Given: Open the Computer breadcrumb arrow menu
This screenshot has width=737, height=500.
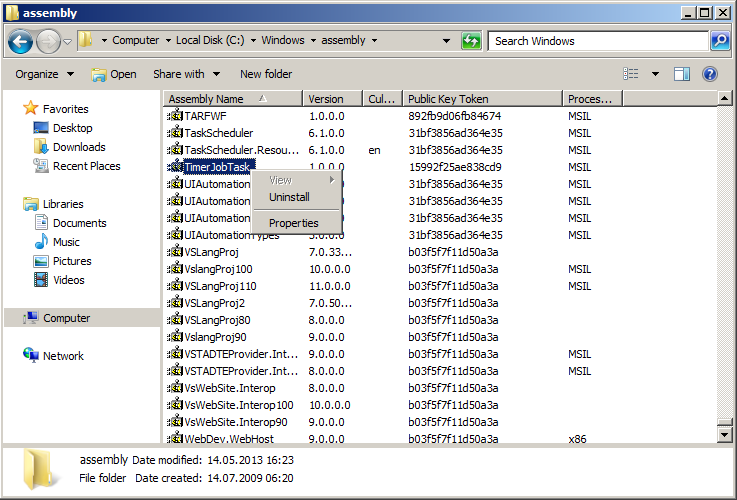Looking at the screenshot, I should tap(168, 40).
